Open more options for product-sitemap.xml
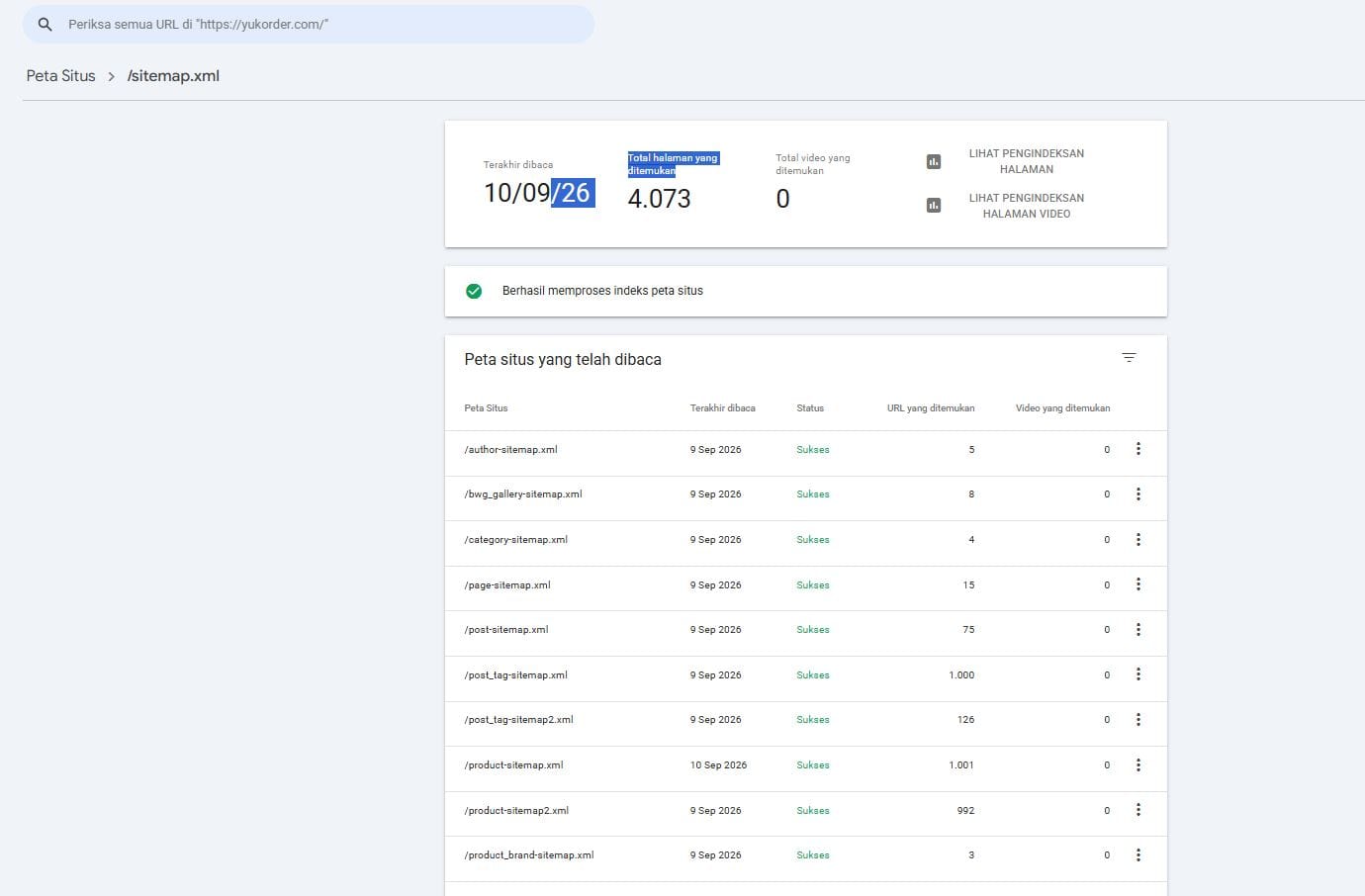Image resolution: width=1365 pixels, height=896 pixels. point(1138,764)
